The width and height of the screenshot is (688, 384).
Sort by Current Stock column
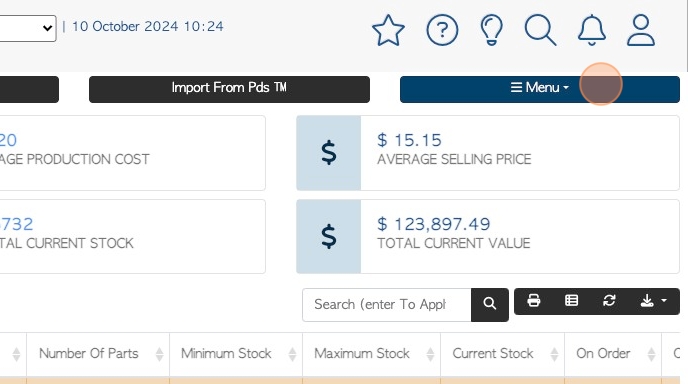tap(503, 354)
